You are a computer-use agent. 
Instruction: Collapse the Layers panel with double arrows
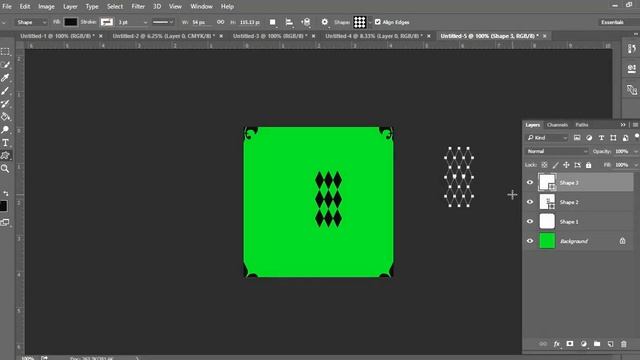pos(623,125)
